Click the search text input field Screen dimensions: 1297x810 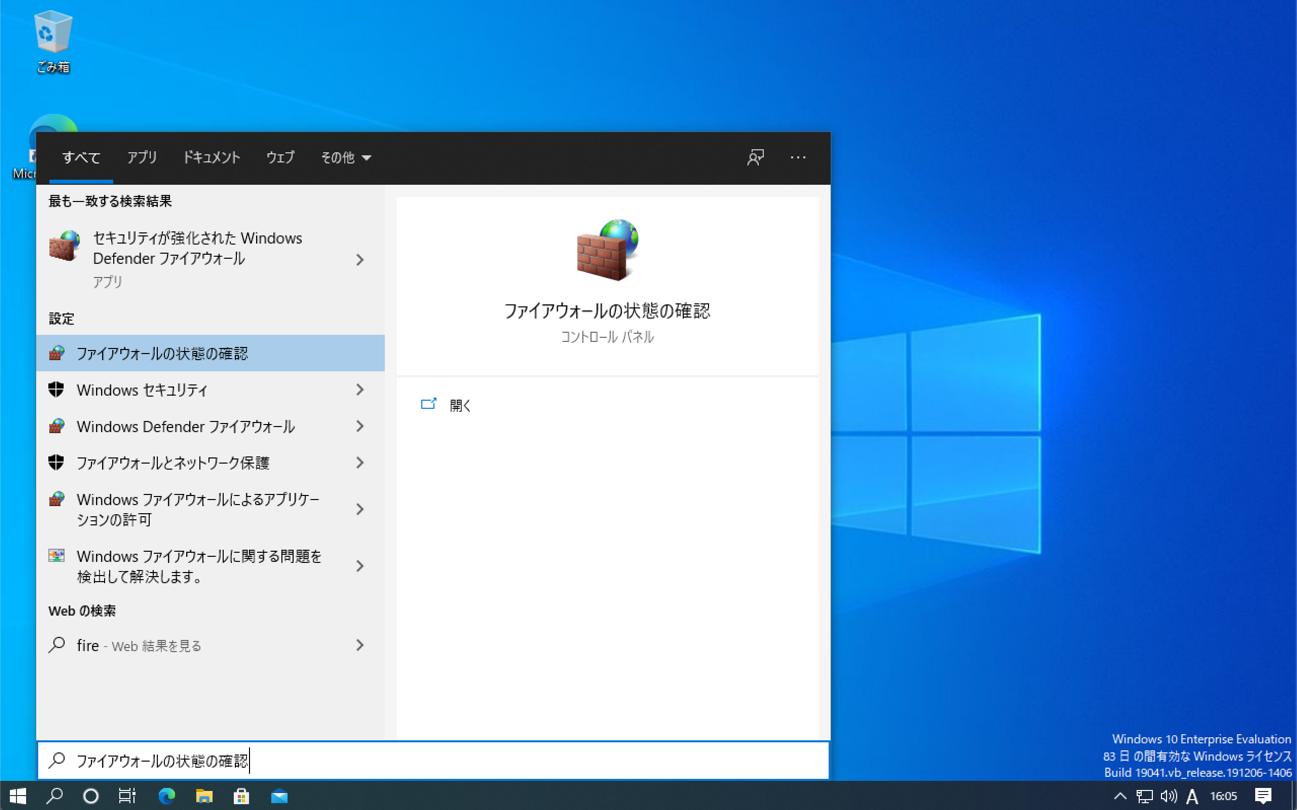[433, 761]
